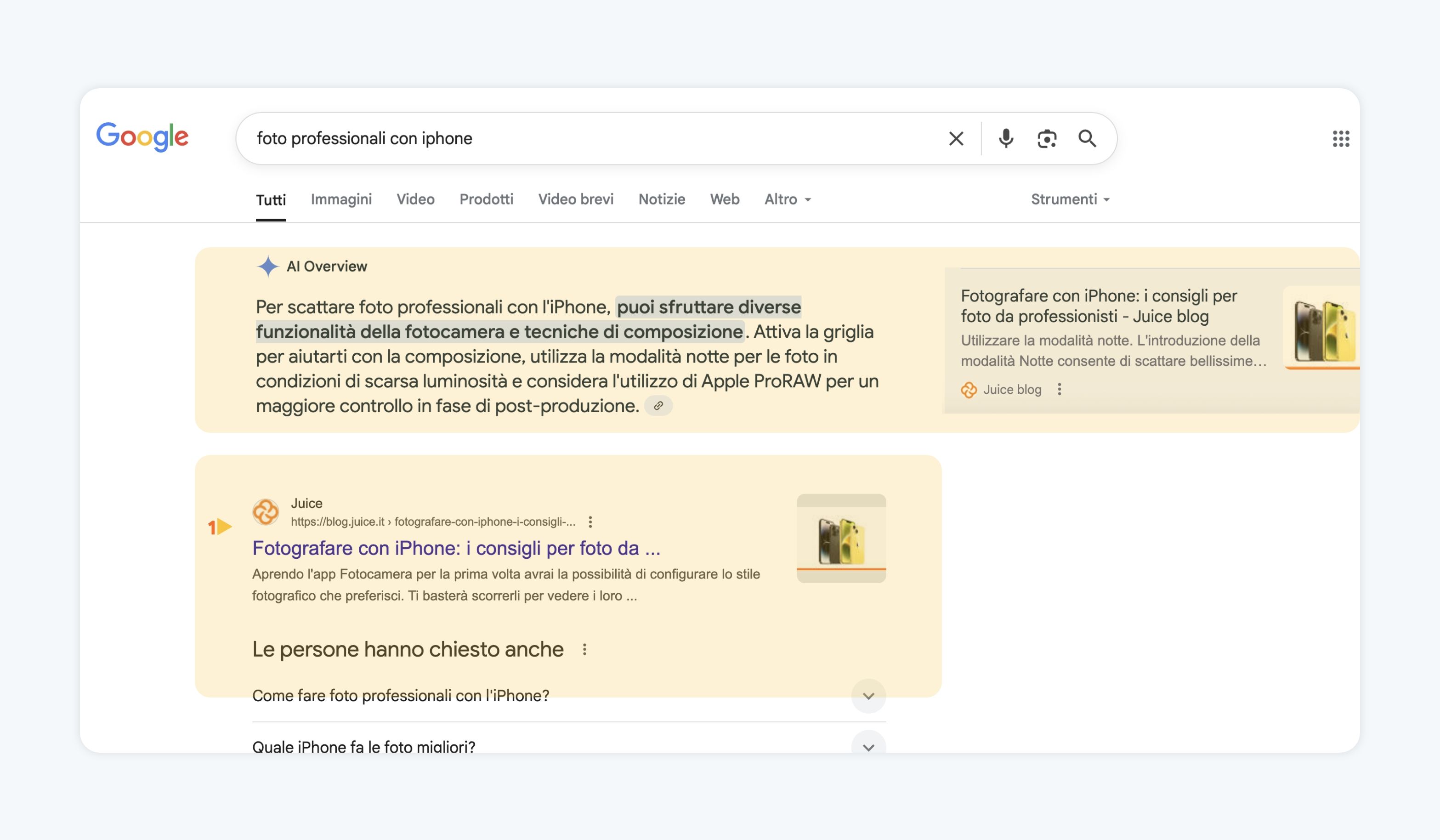
Task: Open three-dot menu beside blog.juice.it URL
Action: pyautogui.click(x=590, y=522)
